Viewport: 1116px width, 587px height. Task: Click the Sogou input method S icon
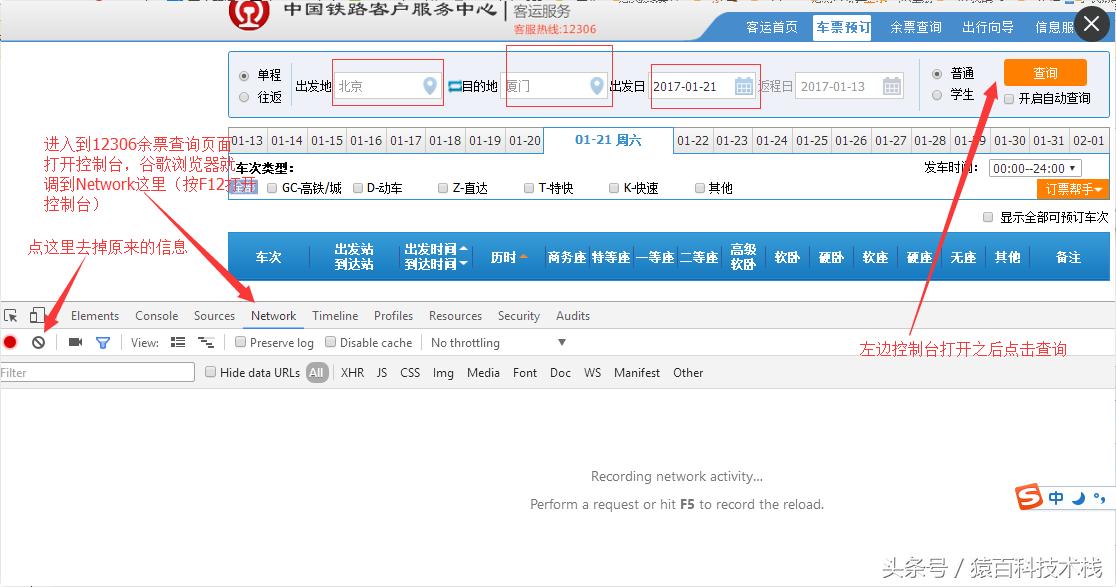[x=1030, y=497]
